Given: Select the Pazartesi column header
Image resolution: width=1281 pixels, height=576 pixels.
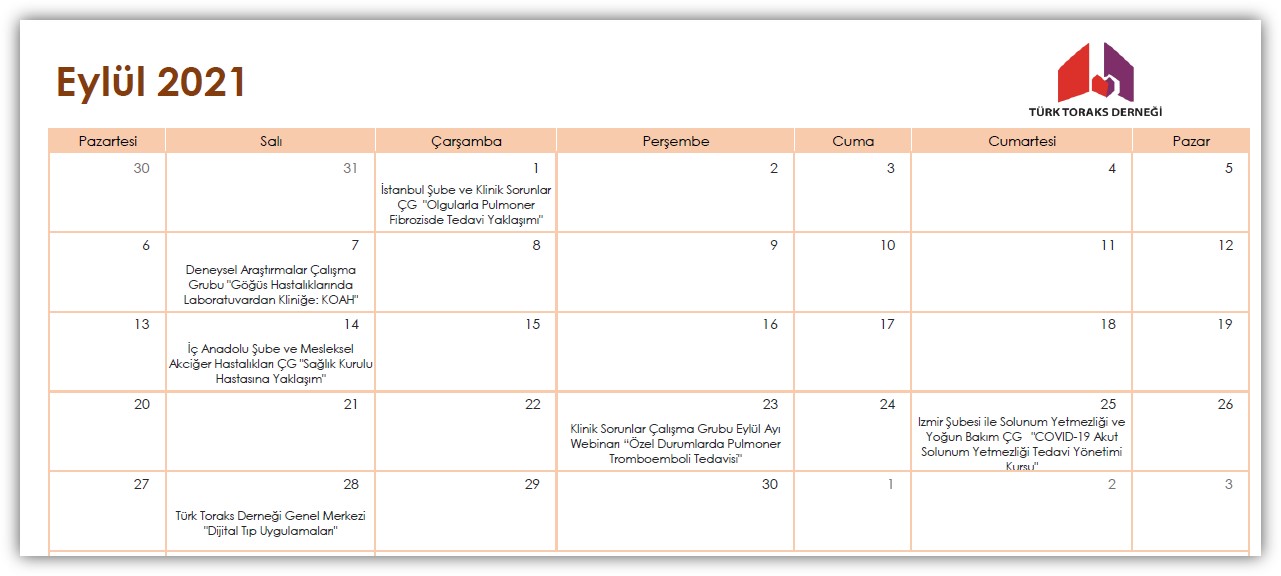Looking at the screenshot, I should point(107,141).
